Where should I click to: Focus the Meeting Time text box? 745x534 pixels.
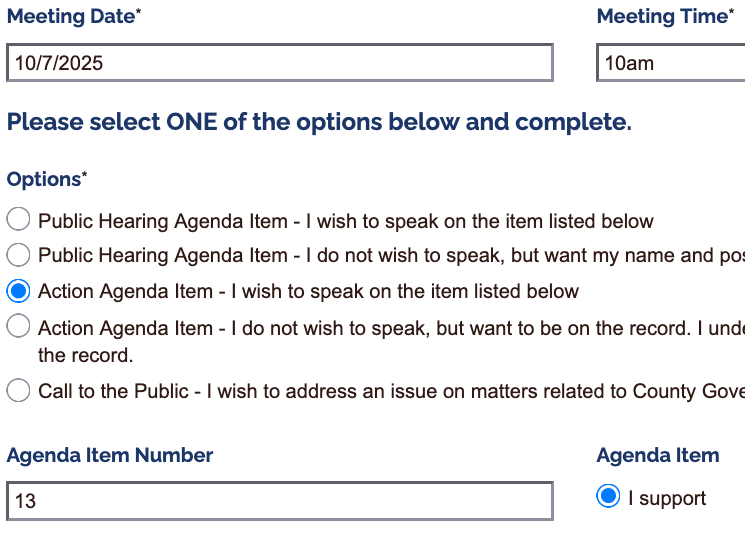tap(670, 63)
